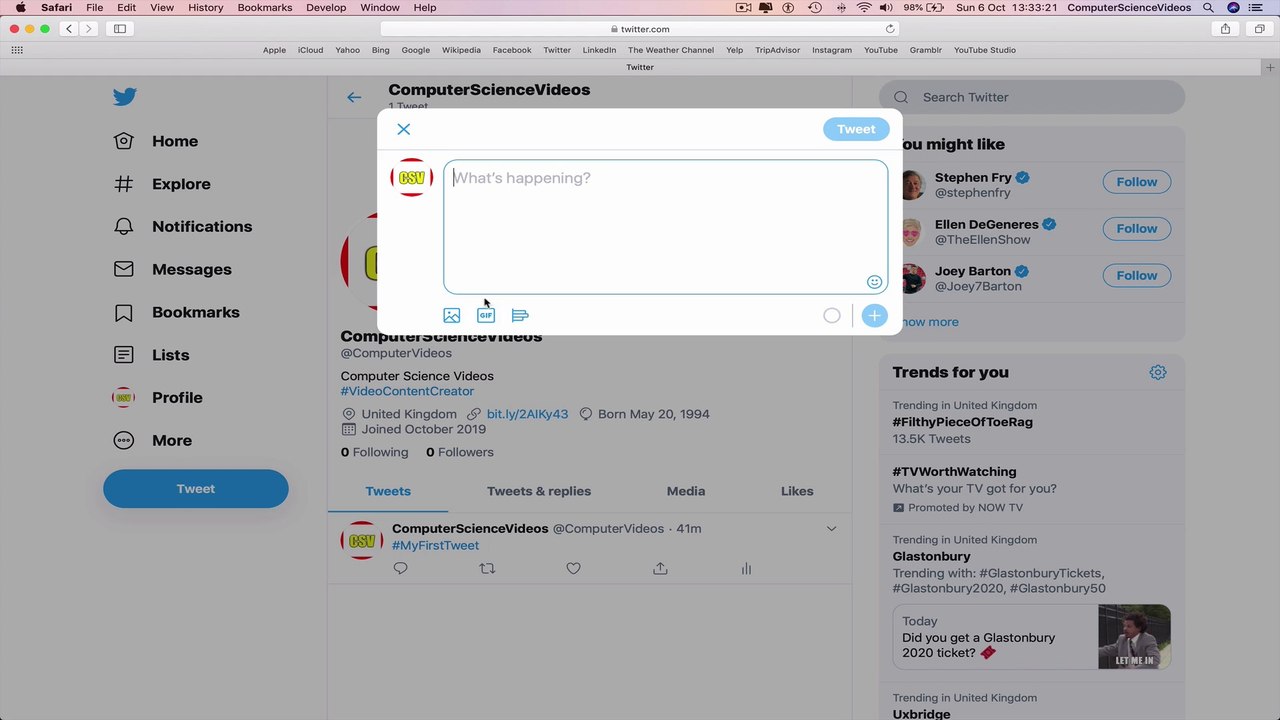The height and width of the screenshot is (720, 1280).
Task: Open Wikipedia favorites bookmark
Action: click(x=461, y=50)
